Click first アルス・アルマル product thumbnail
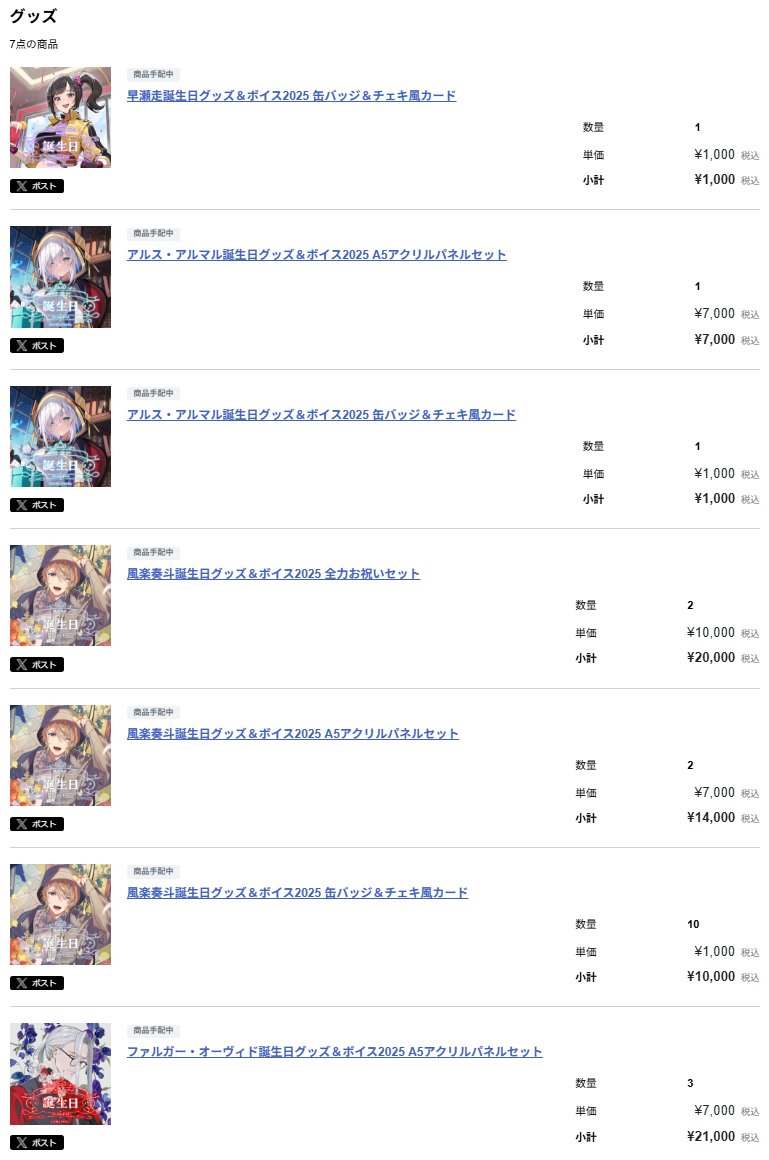This screenshot has width=769, height=1160. [61, 277]
